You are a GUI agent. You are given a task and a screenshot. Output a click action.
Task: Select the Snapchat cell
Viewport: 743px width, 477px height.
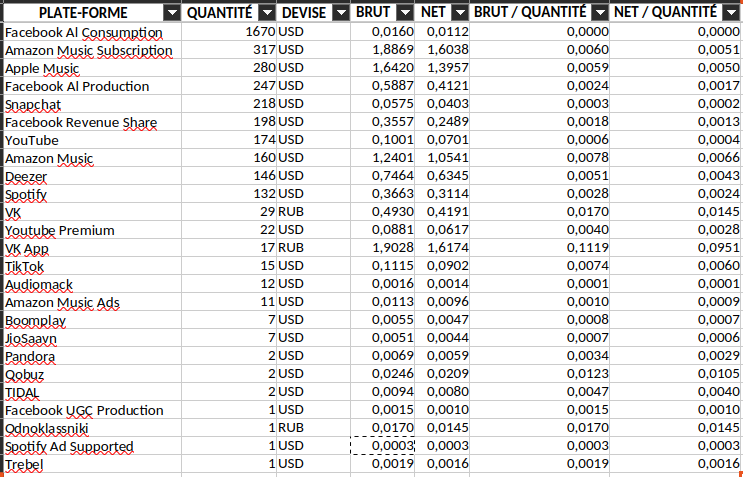92,104
